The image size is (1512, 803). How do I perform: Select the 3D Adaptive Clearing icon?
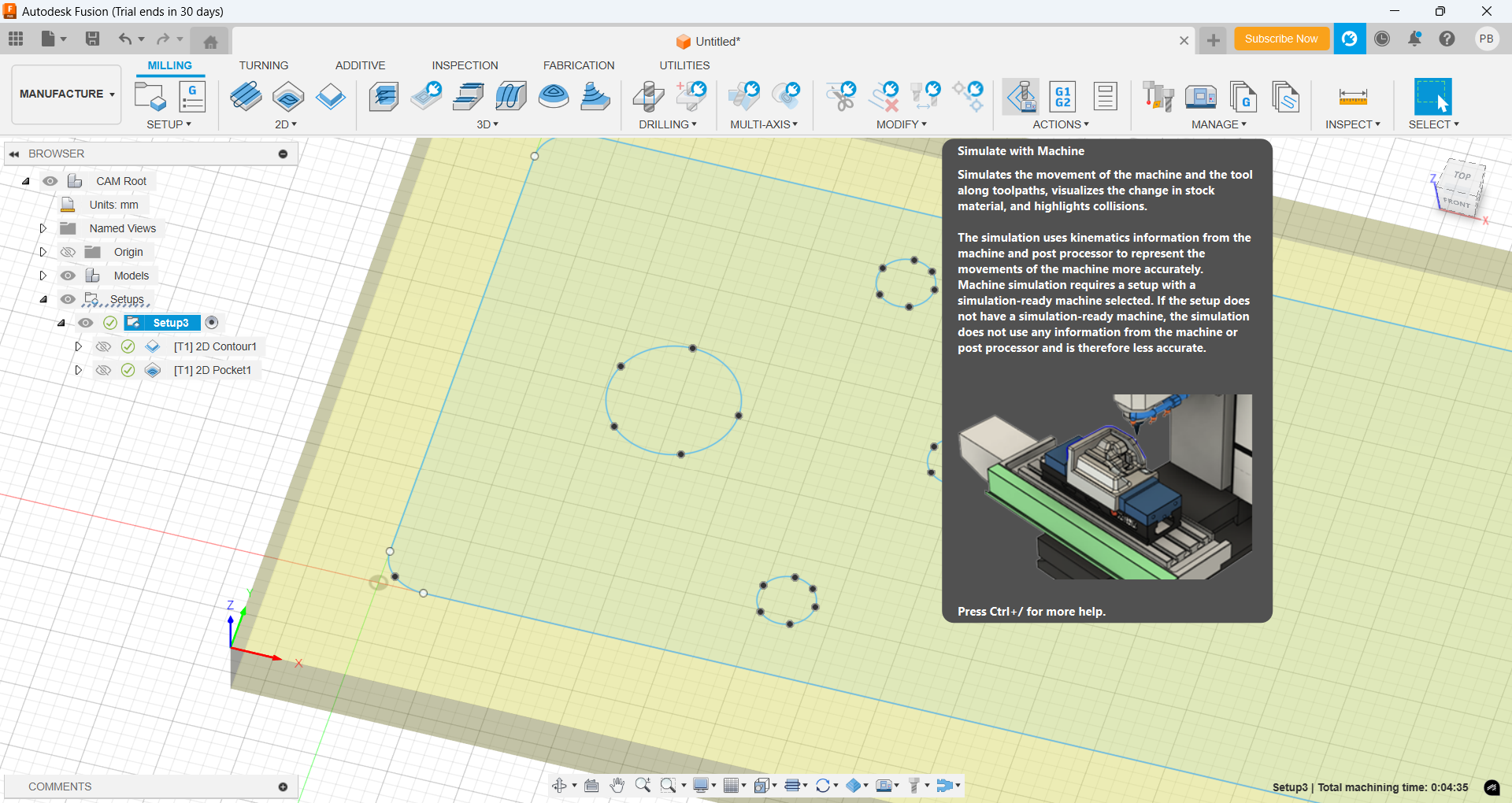click(384, 97)
